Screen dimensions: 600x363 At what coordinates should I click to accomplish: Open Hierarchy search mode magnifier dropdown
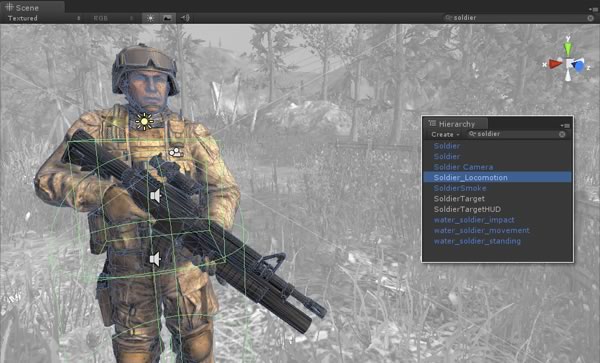473,134
